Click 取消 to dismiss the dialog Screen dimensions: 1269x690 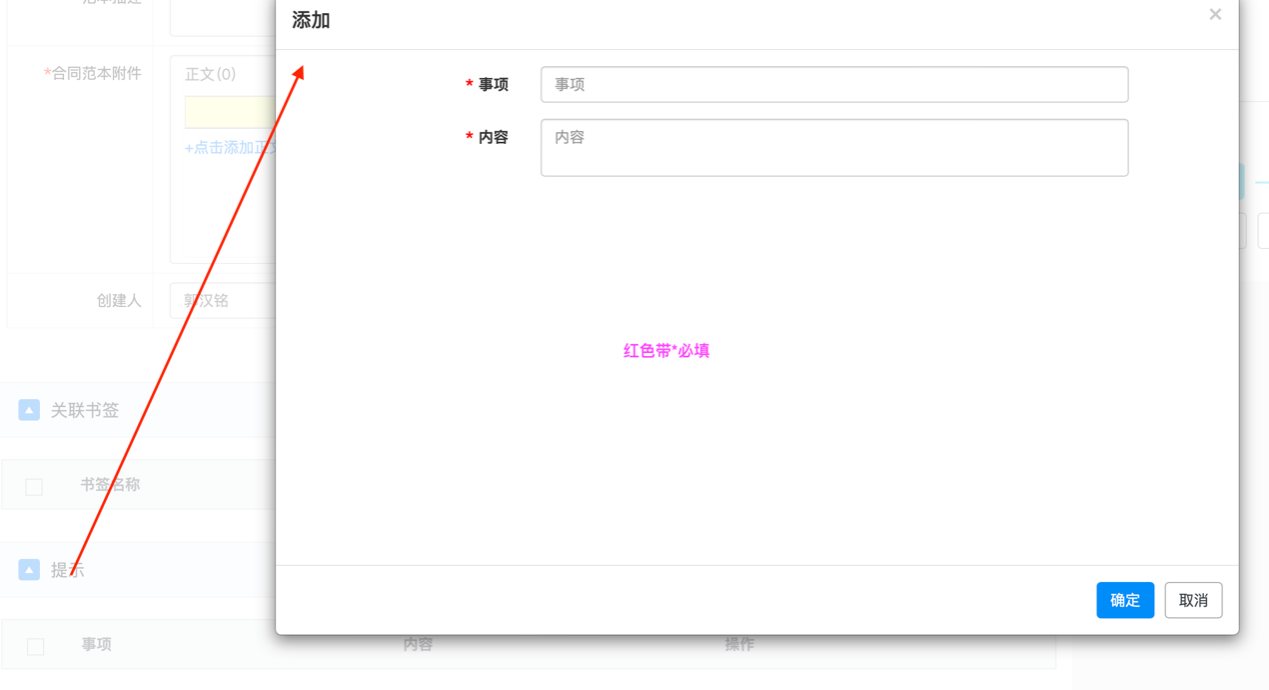(x=1193, y=600)
